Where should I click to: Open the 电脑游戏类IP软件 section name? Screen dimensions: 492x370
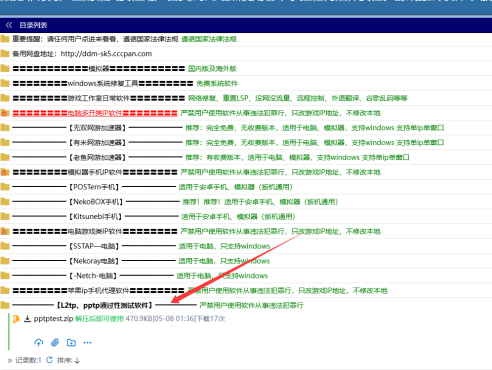[x=95, y=231]
